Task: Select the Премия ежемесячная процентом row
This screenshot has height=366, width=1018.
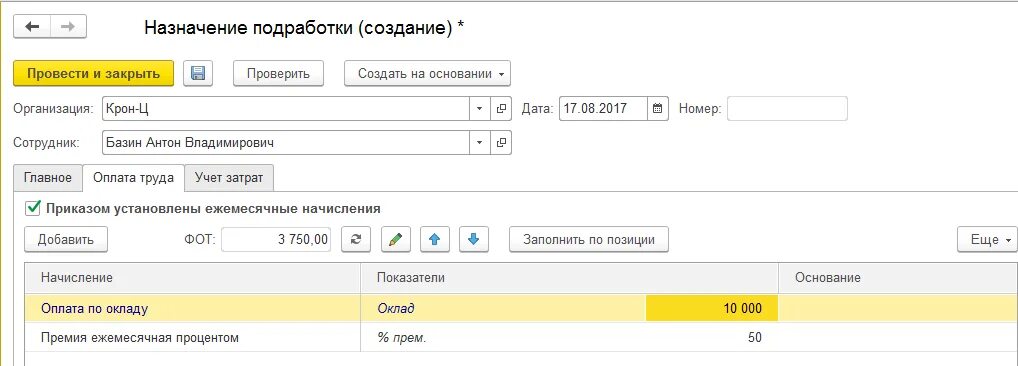Action: click(x=521, y=337)
